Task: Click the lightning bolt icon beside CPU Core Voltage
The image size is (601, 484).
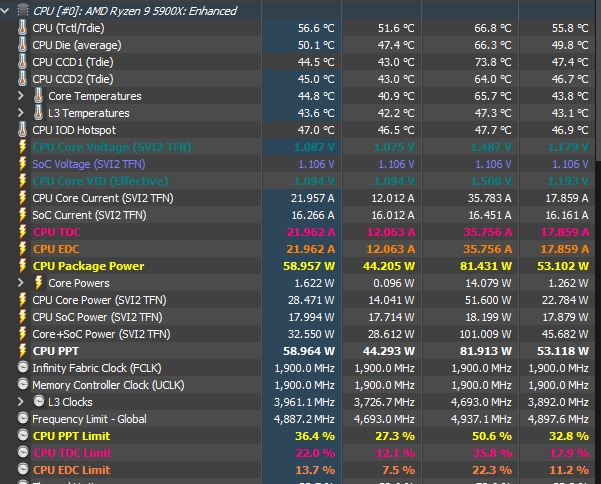Action: (23, 147)
